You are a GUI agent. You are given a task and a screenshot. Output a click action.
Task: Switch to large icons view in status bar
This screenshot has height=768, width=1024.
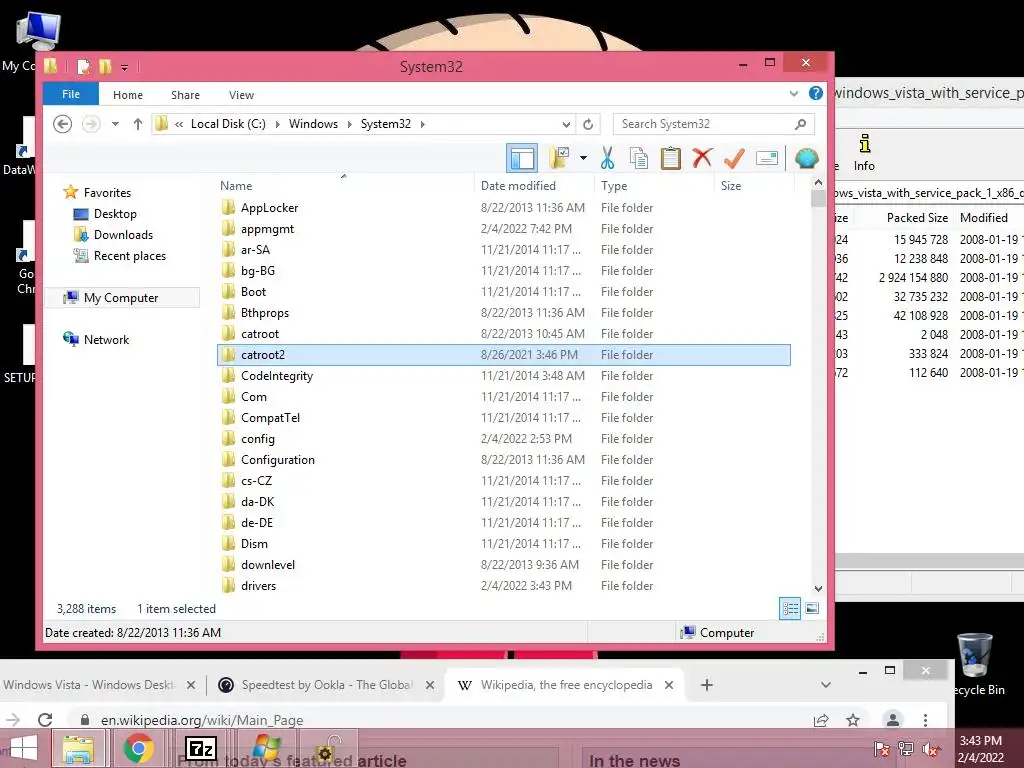[812, 609]
